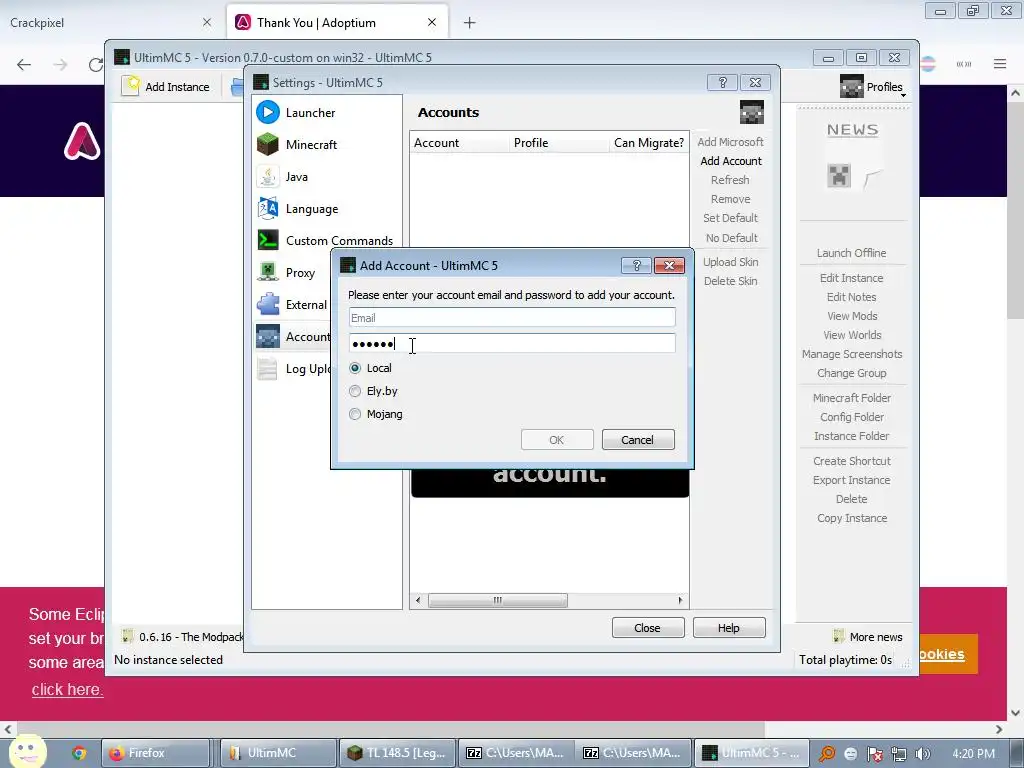This screenshot has width=1024, height=768.
Task: Sort by Can Migrate? column header
Action: tap(648, 142)
